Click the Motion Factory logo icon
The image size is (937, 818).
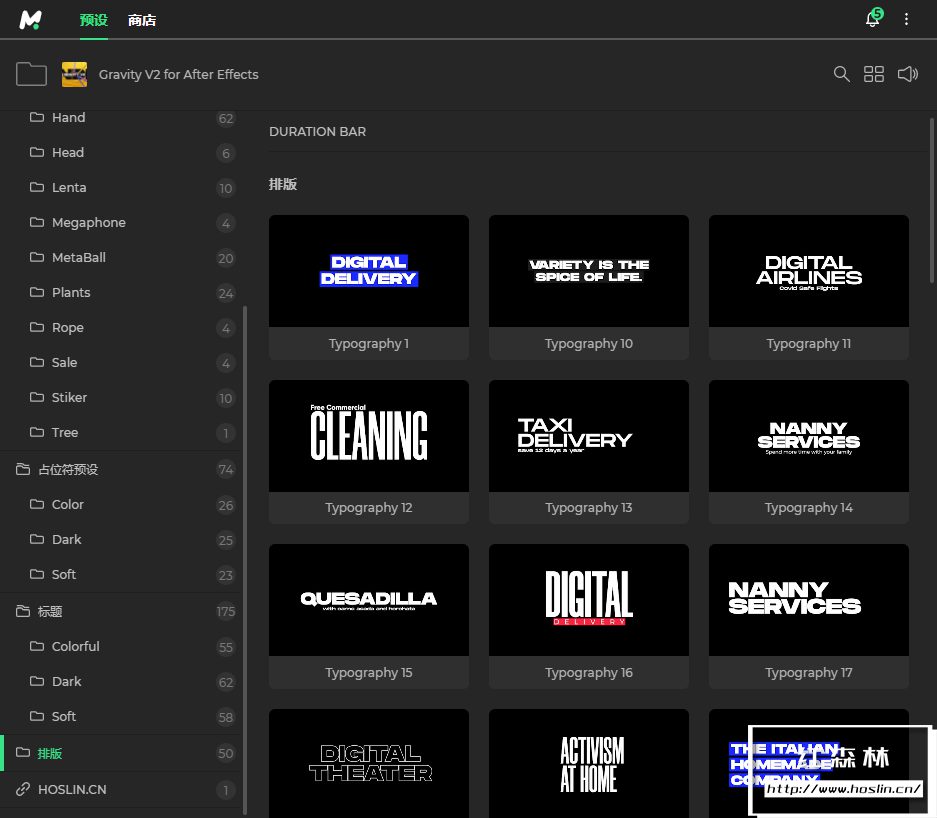[31, 20]
